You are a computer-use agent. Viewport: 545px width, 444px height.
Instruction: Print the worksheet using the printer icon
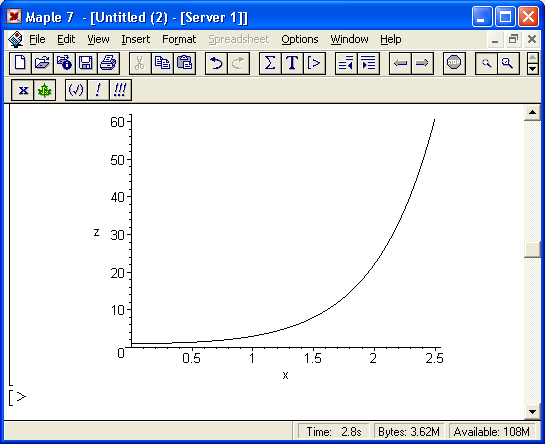[108, 63]
